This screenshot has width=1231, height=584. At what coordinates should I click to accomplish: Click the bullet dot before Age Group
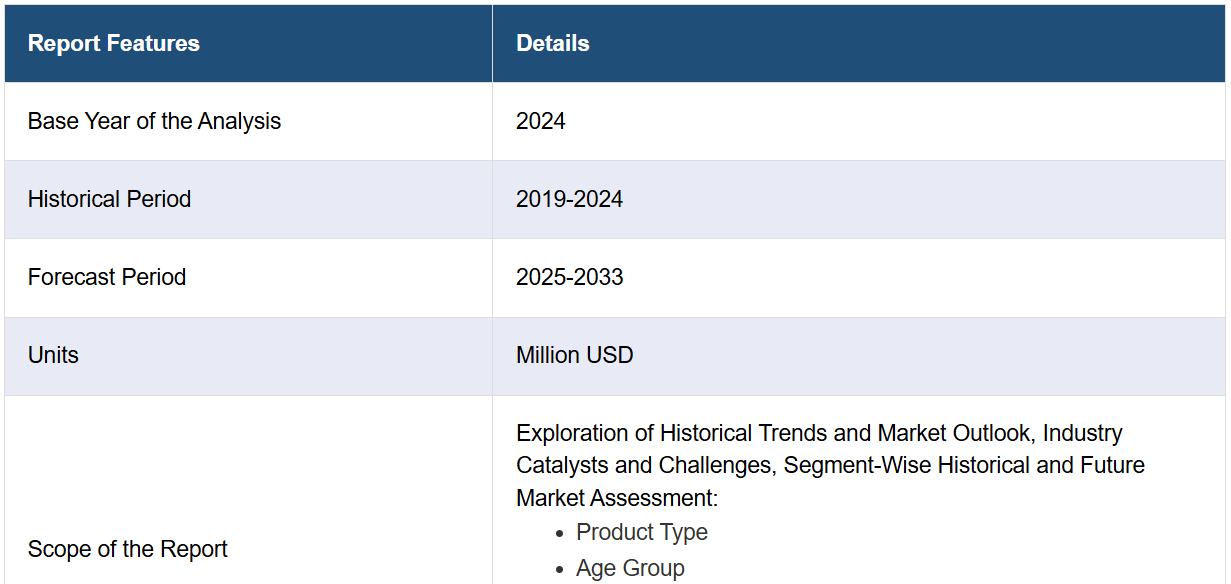coord(560,569)
